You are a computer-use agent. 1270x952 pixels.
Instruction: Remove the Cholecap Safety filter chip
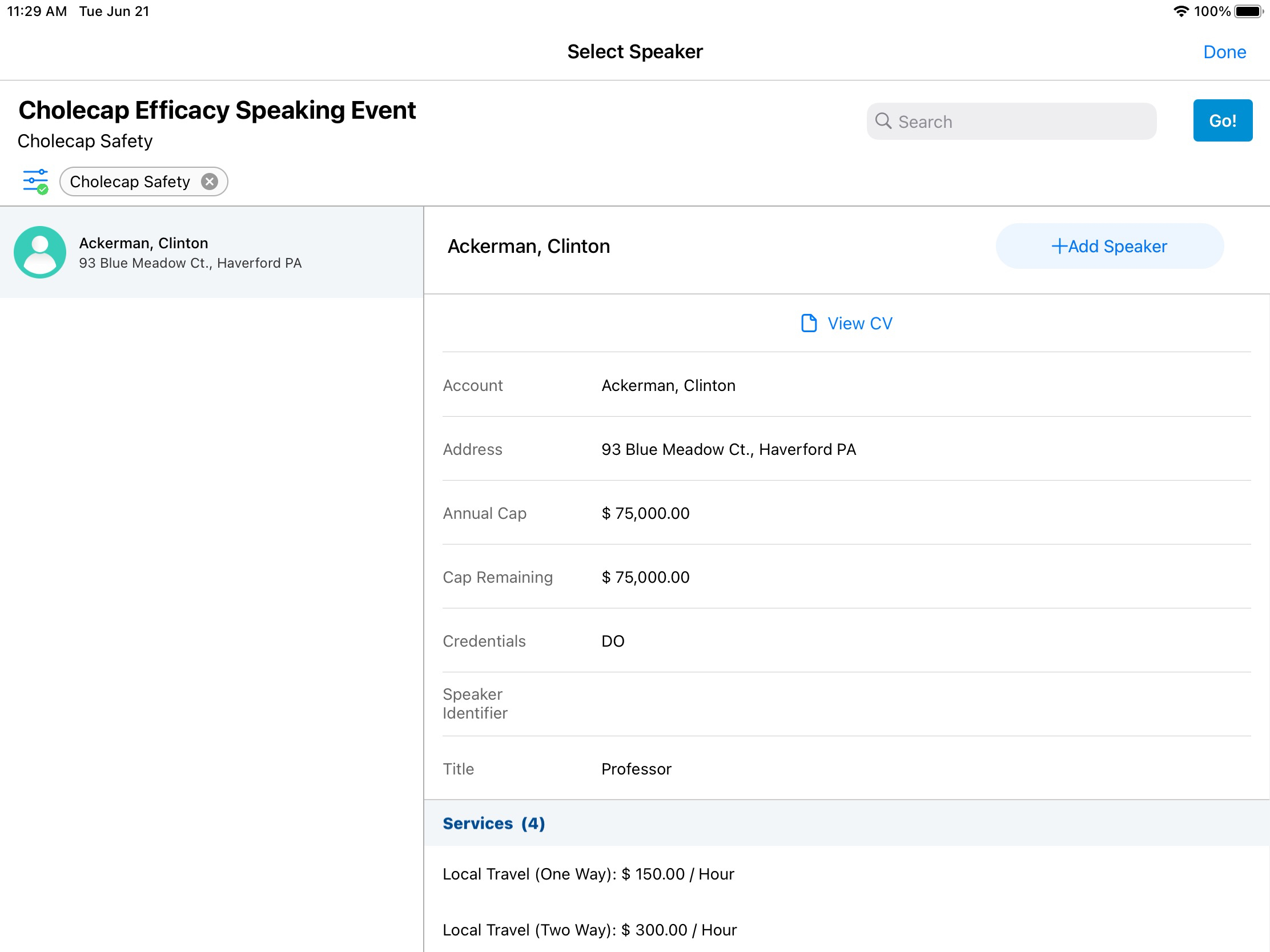tap(210, 181)
